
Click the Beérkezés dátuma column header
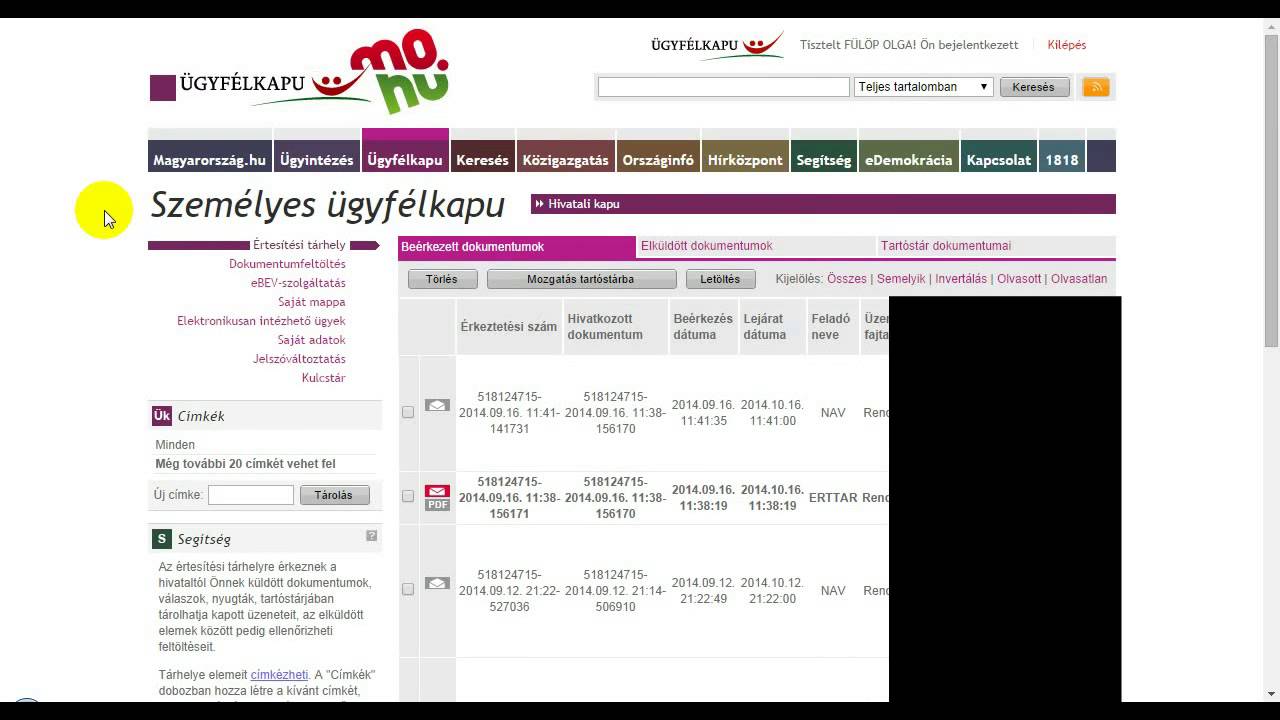[x=703, y=327]
